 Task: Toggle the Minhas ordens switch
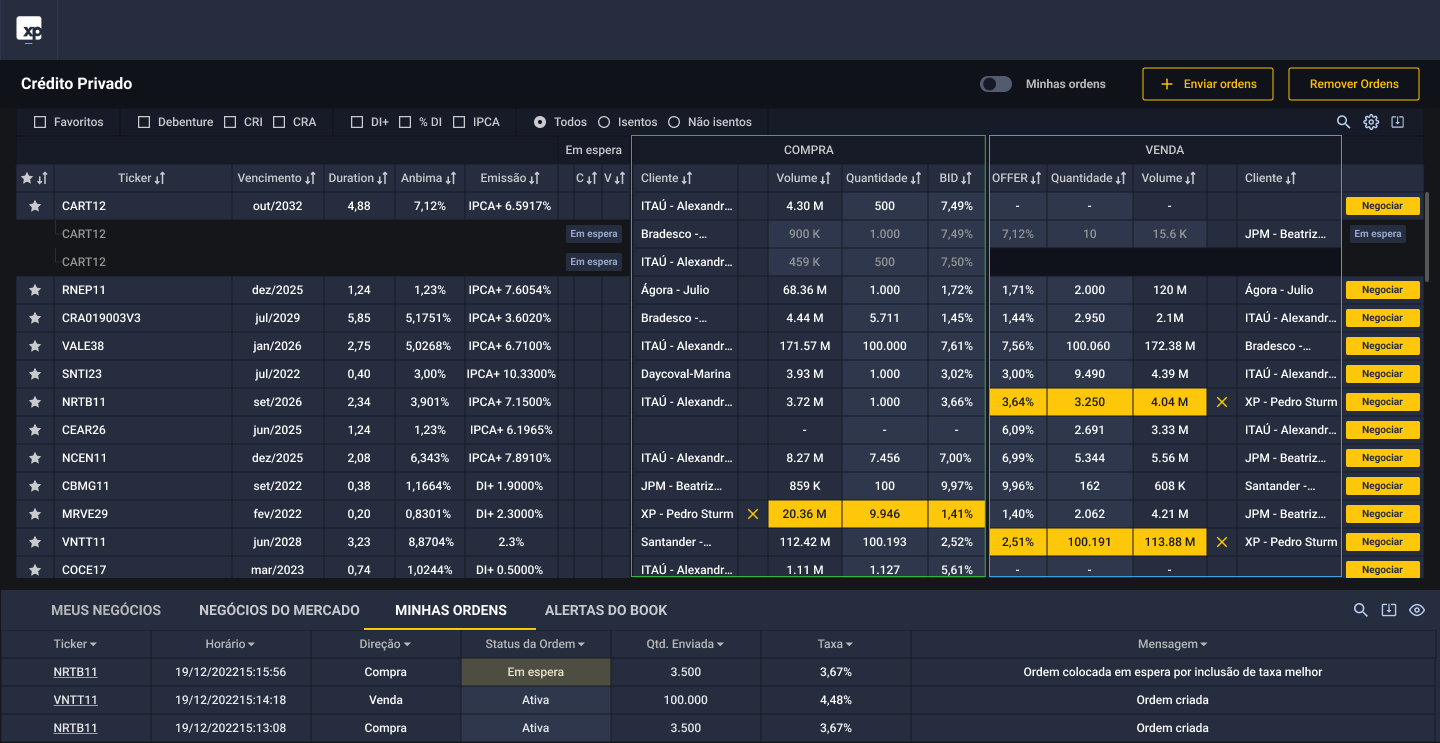tap(995, 84)
